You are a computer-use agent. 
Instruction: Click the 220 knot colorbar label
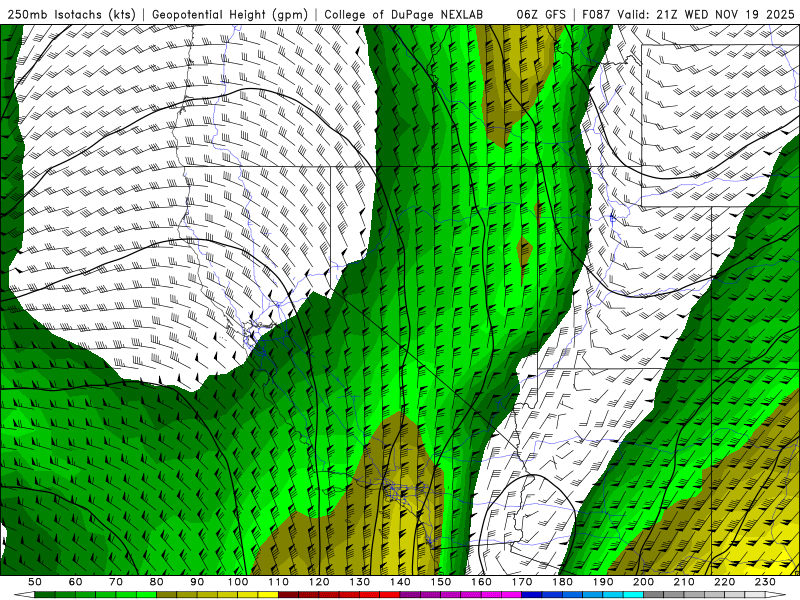725,582
